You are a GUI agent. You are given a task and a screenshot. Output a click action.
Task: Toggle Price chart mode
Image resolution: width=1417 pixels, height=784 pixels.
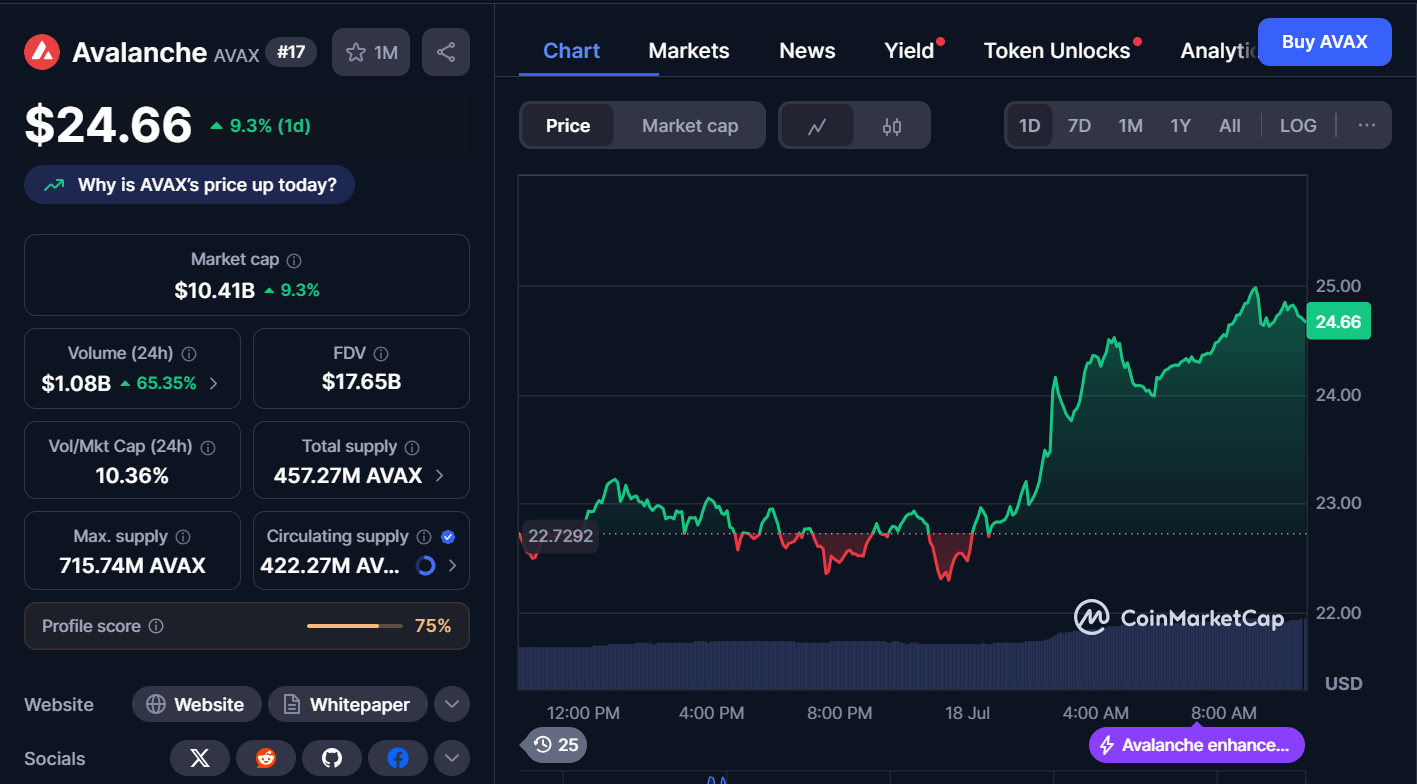(568, 126)
